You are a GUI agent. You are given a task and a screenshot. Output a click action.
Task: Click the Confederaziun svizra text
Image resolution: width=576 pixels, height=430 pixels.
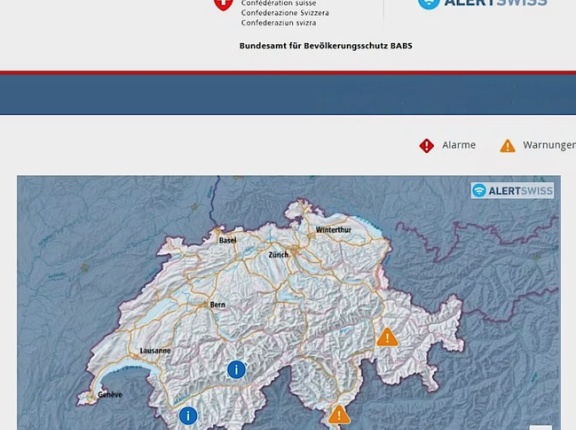278,23
